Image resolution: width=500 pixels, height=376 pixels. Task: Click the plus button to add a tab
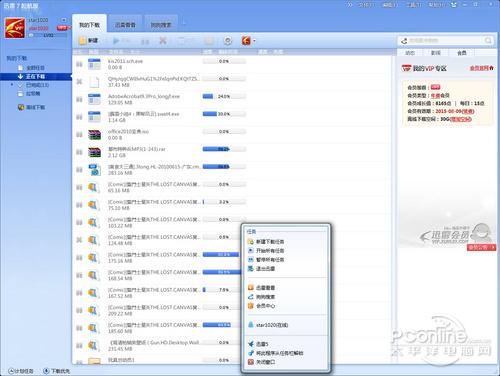[184, 23]
